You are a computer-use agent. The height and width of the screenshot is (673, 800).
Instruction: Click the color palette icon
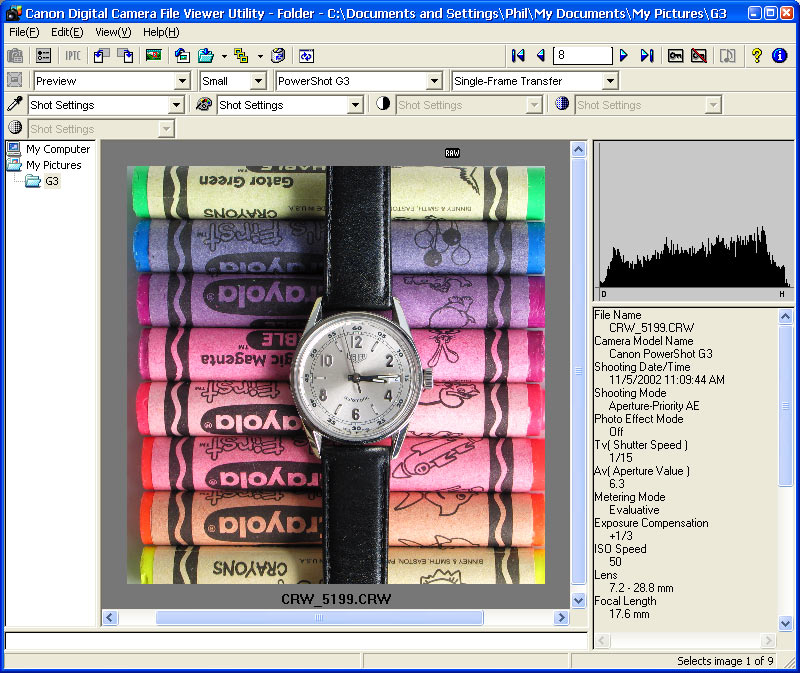point(204,104)
